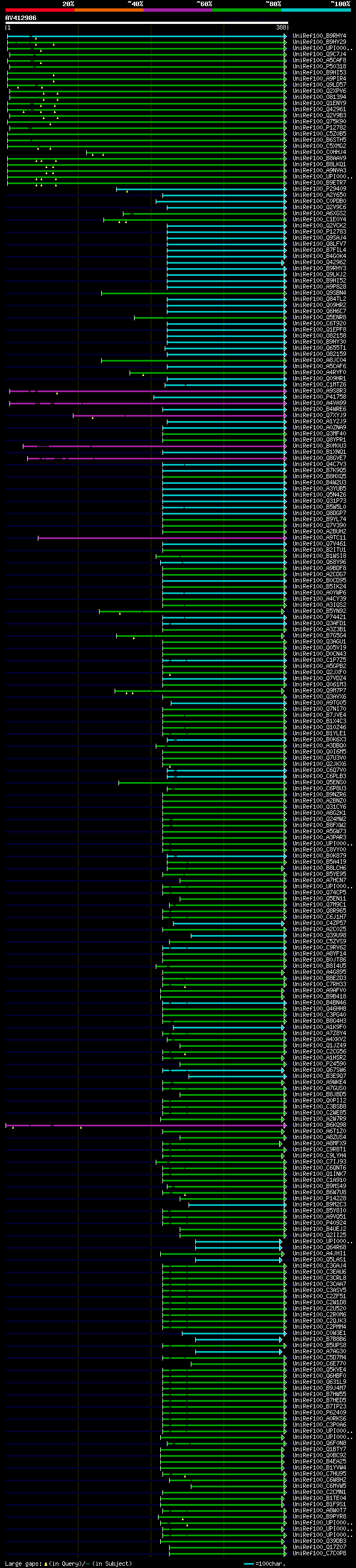
Task: Select the UniRef100_A9TG05 label
Action: [x=319, y=703]
